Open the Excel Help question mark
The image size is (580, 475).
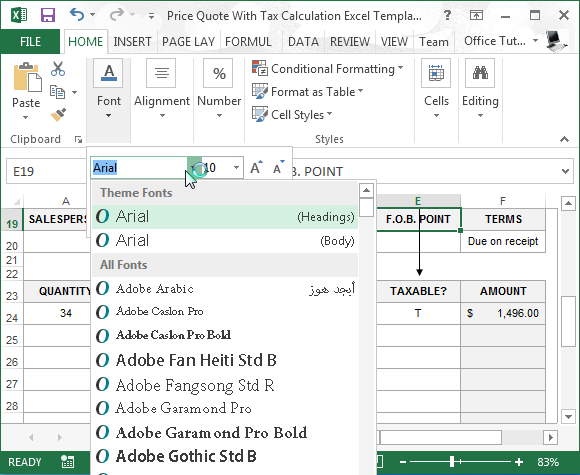[x=447, y=15]
